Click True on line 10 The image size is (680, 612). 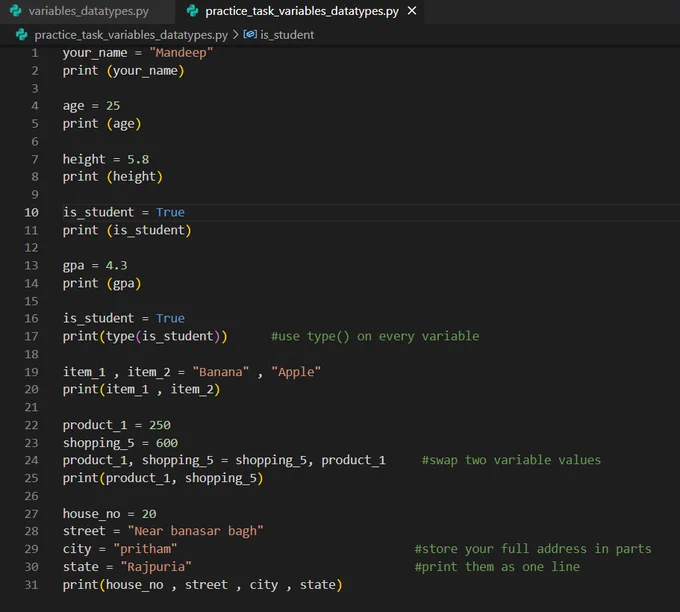170,212
